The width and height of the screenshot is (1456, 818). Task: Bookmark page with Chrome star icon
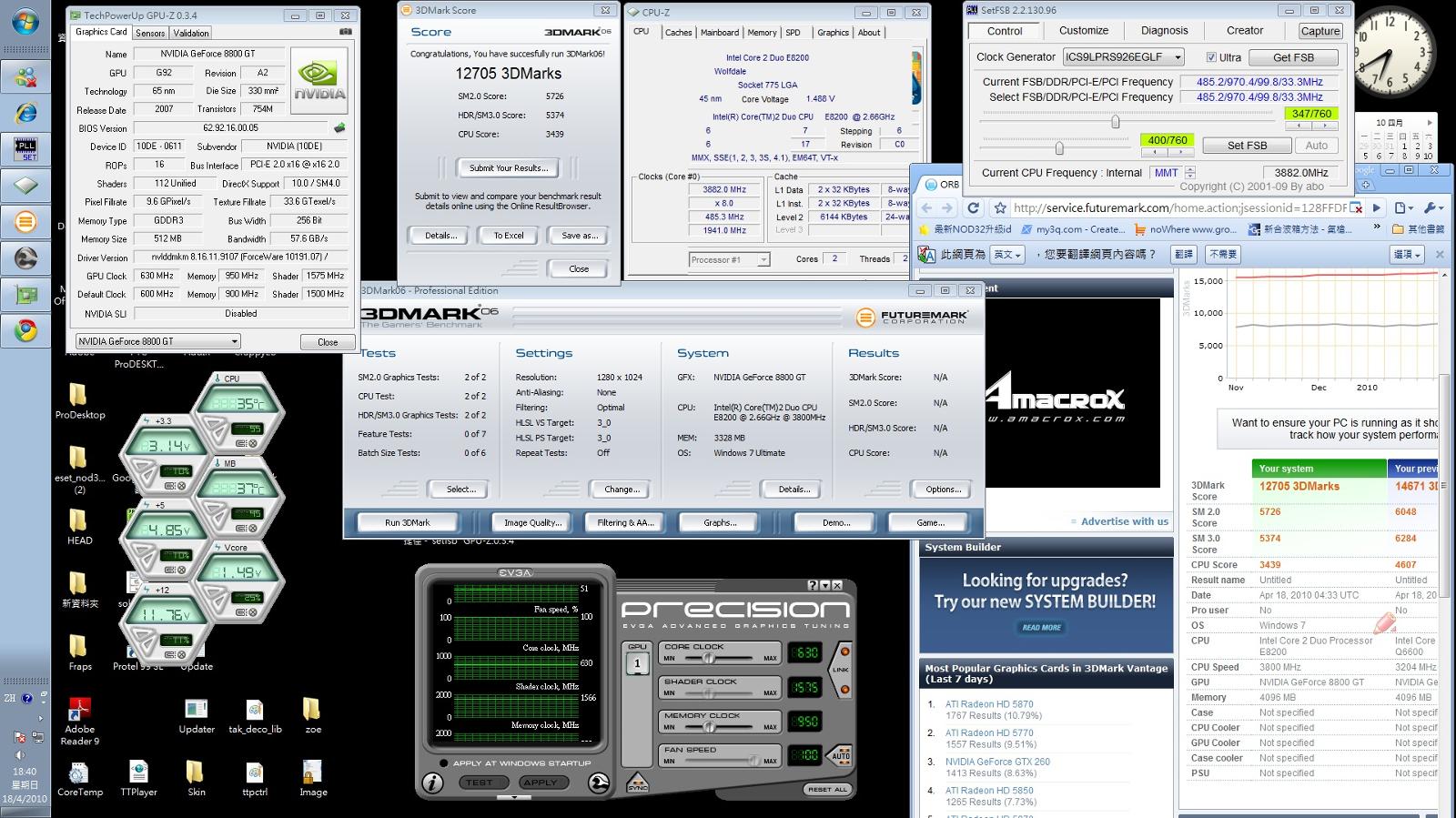coord(1000,207)
